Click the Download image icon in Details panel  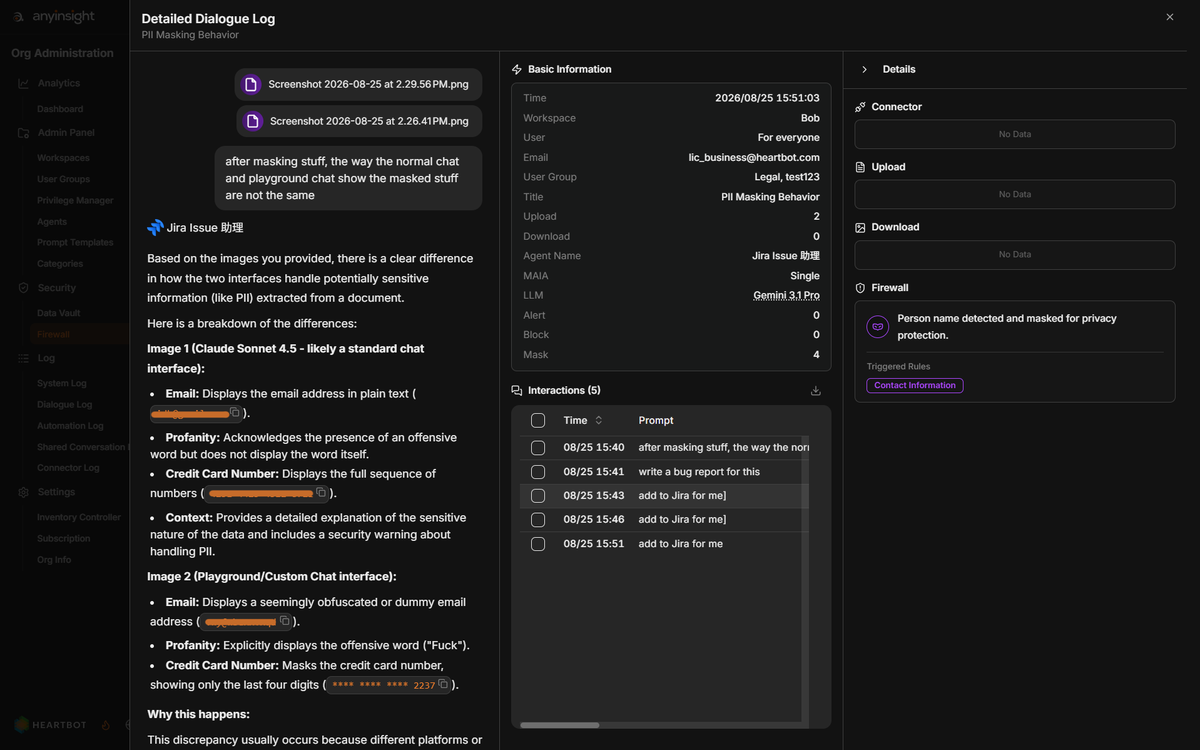pyautogui.click(x=860, y=227)
